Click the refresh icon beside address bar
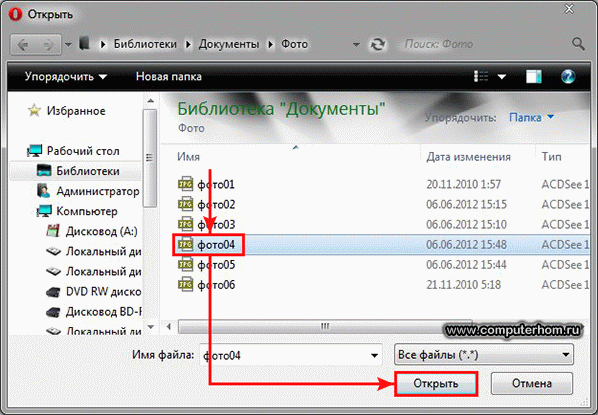The width and height of the screenshot is (598, 415). click(x=378, y=45)
